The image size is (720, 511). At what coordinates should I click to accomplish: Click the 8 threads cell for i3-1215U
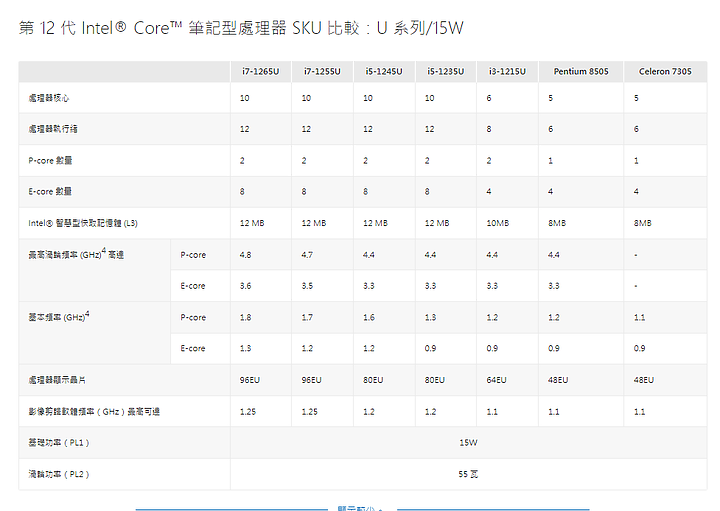point(489,129)
